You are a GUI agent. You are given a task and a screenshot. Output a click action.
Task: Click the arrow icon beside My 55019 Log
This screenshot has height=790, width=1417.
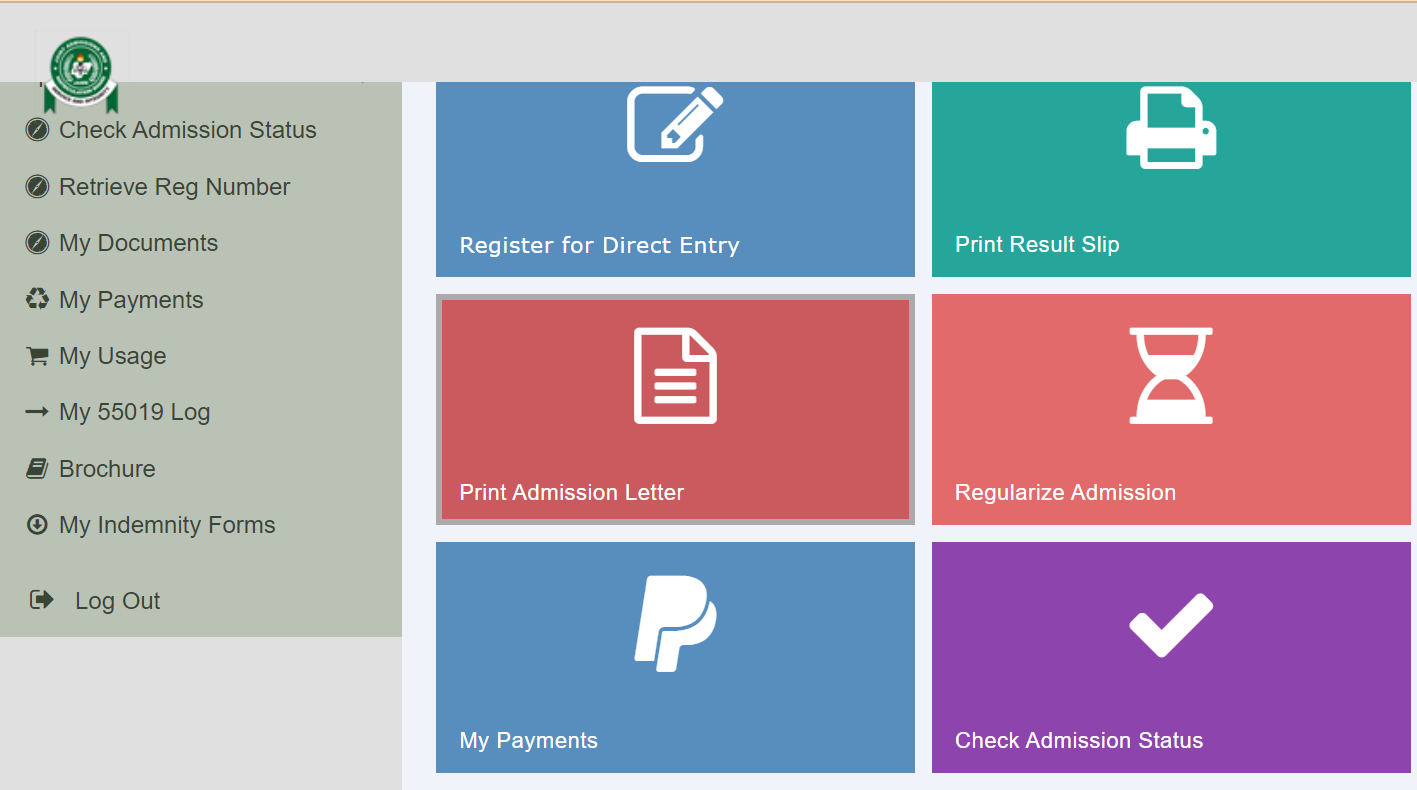coord(36,410)
